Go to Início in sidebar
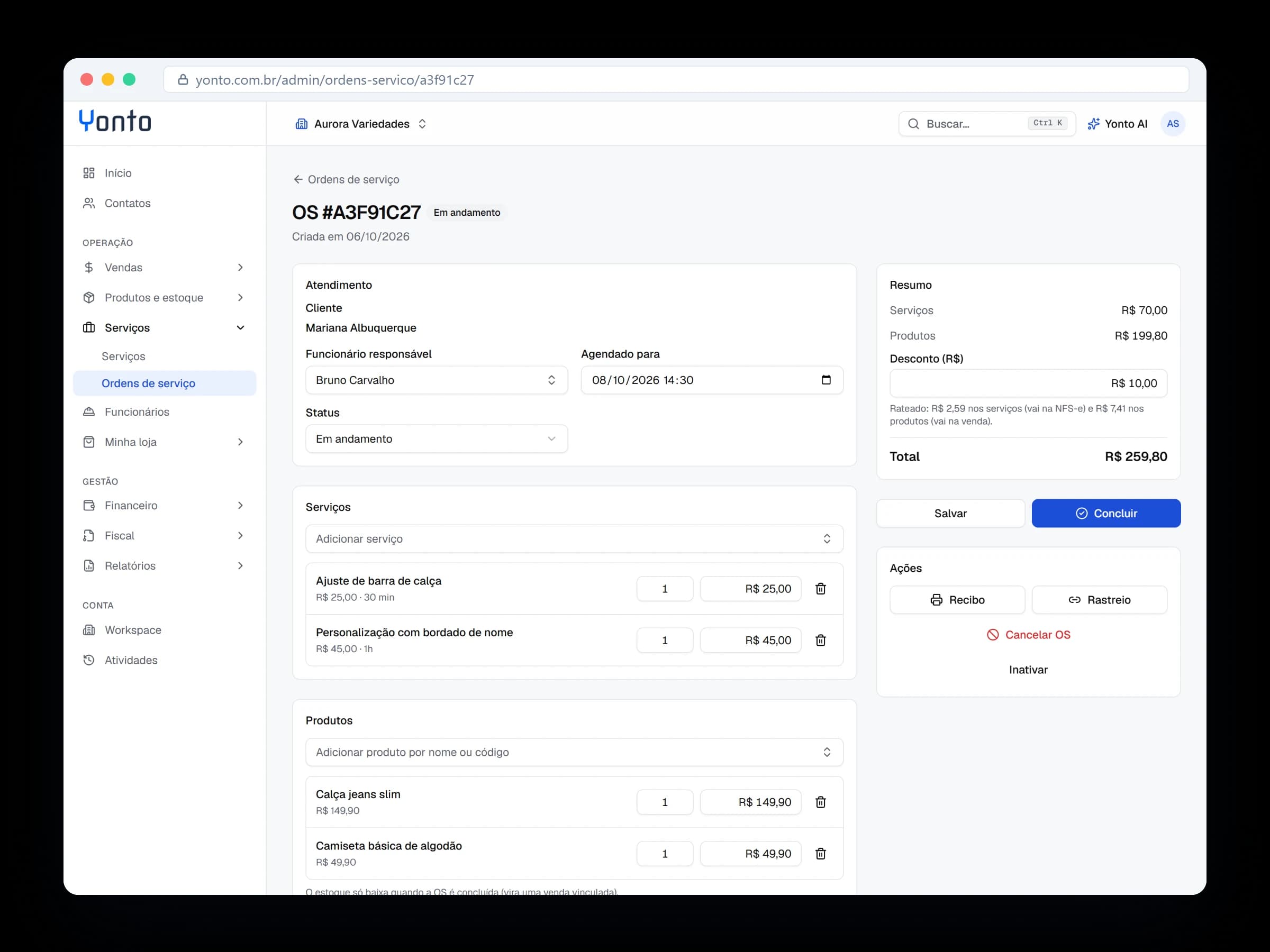 pos(164,173)
